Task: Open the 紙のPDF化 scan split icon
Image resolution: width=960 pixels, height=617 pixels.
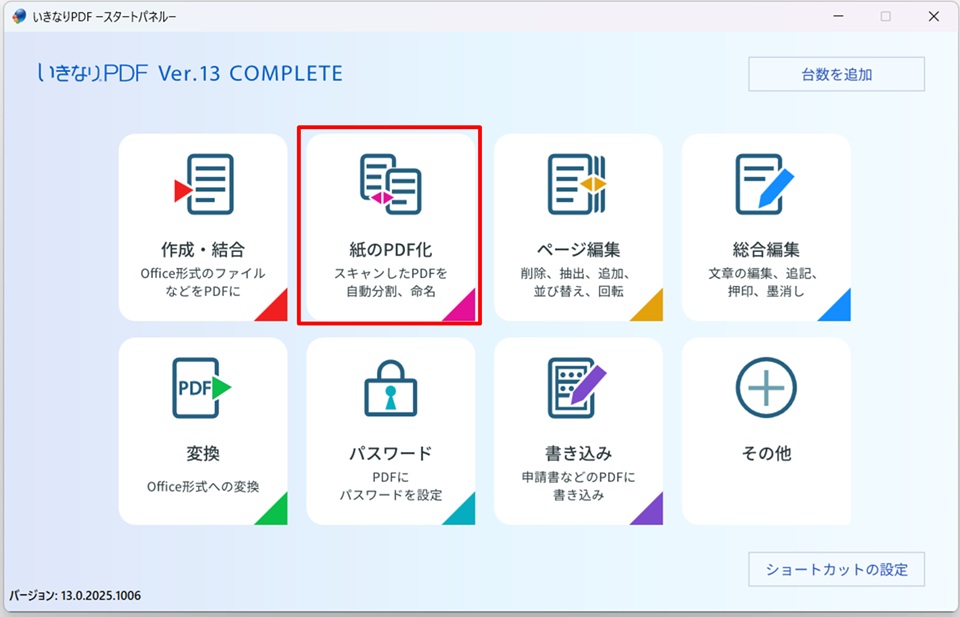Action: coord(390,184)
